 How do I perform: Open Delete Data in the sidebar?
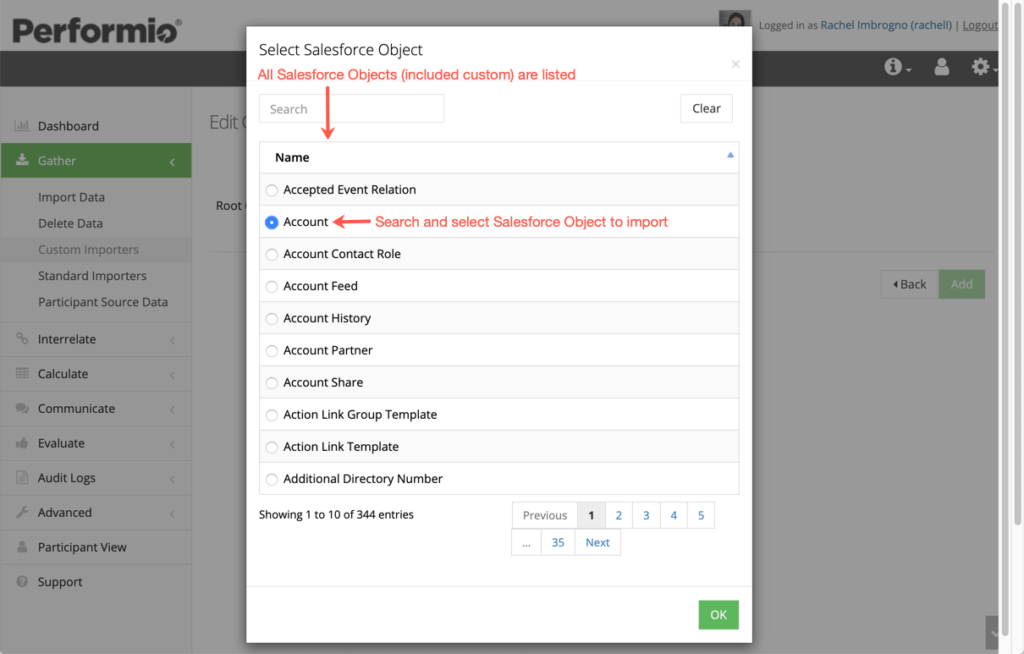[x=71, y=223]
